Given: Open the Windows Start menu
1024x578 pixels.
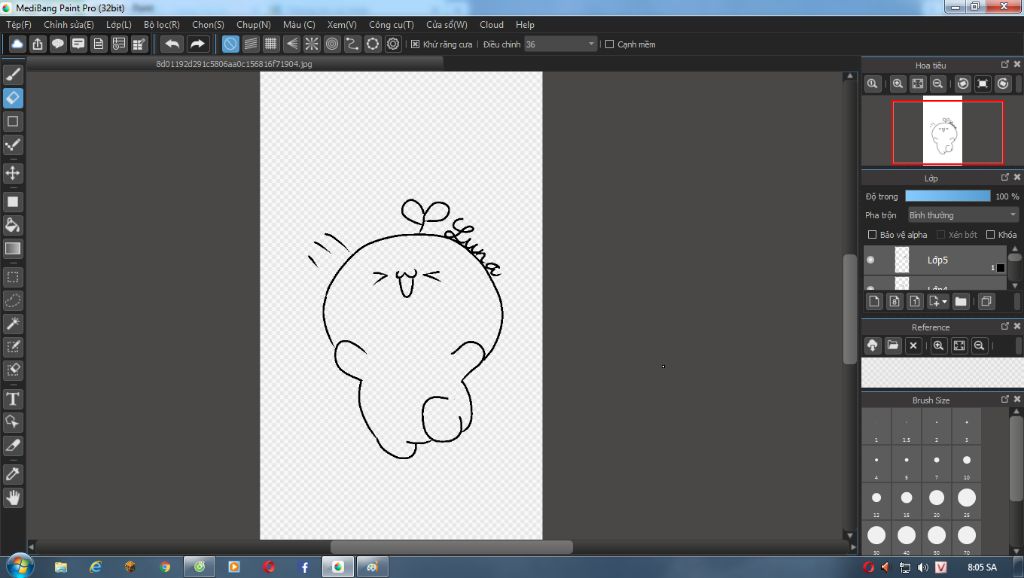Looking at the screenshot, I should (x=20, y=566).
